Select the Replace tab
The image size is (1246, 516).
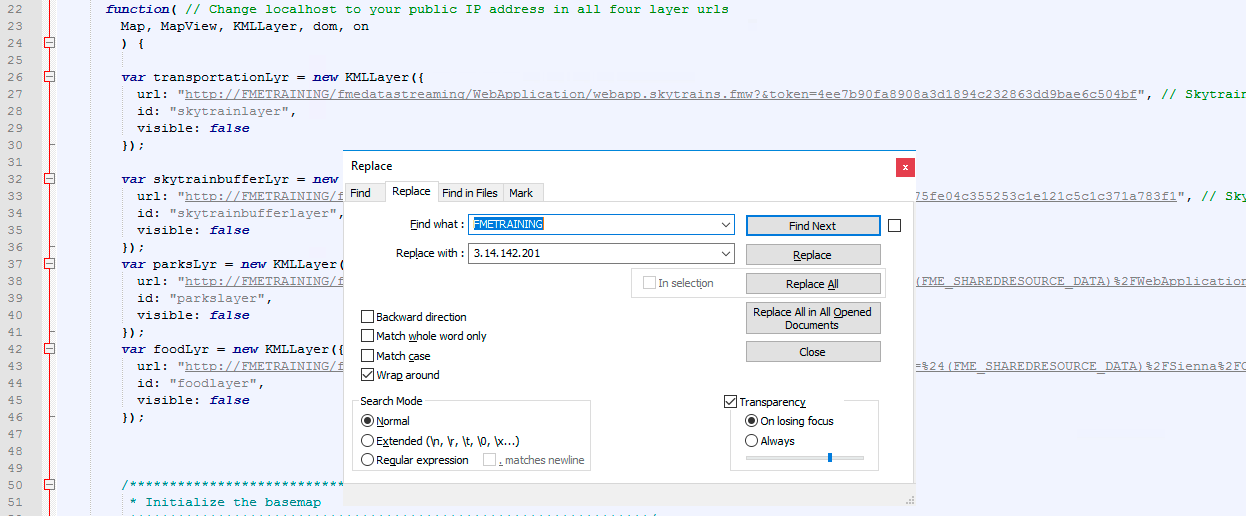tap(411, 191)
